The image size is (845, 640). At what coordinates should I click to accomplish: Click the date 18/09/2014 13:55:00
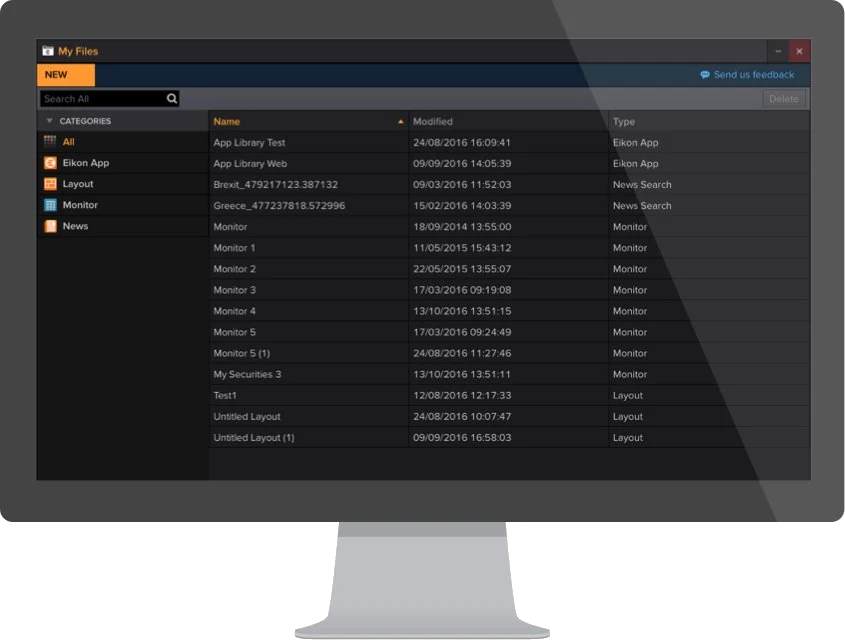[x=462, y=227]
